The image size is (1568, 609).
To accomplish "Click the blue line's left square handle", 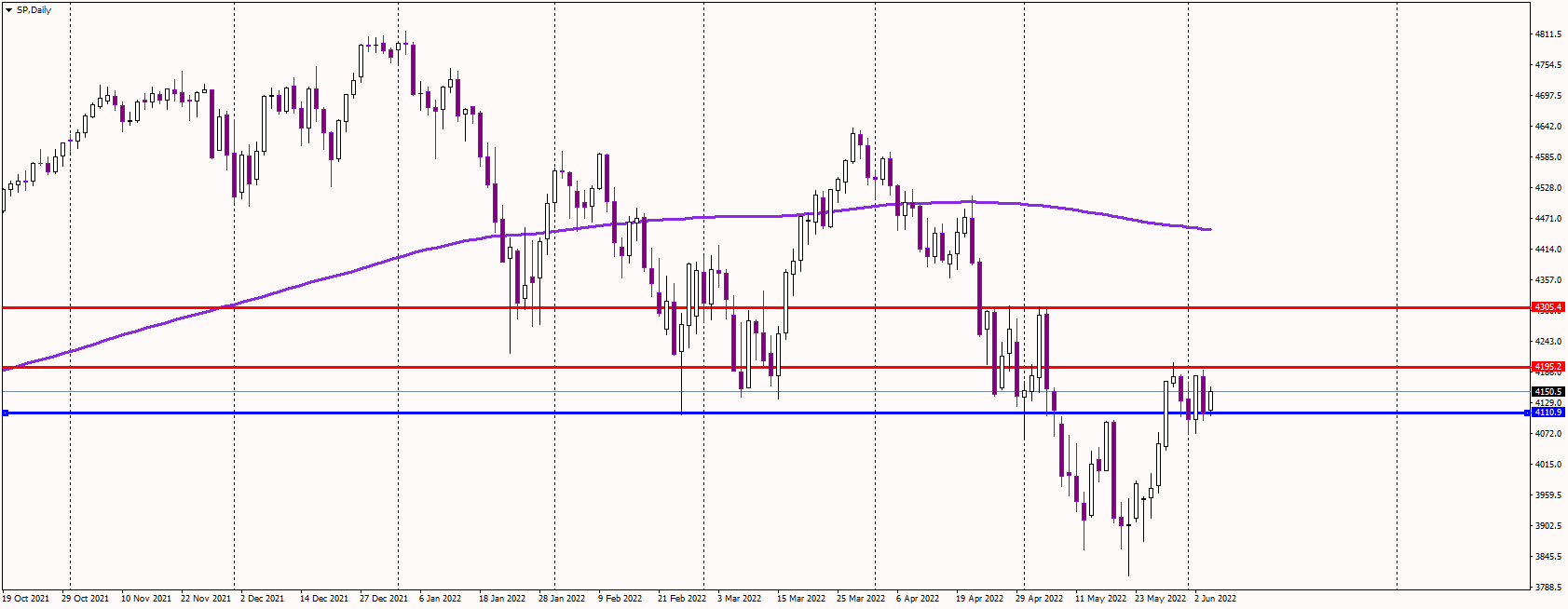I will pos(6,413).
